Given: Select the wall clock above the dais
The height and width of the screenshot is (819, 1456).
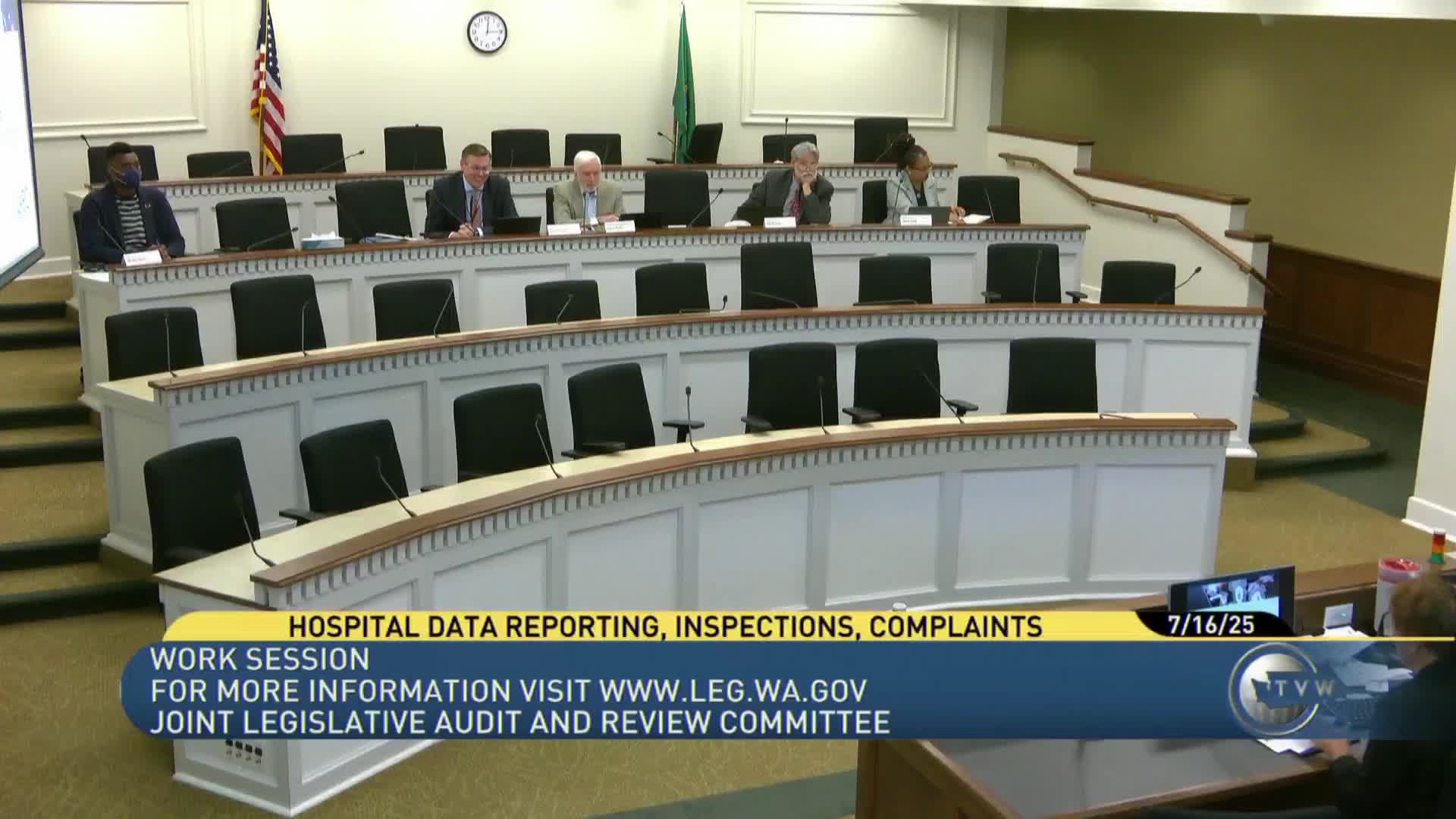Looking at the screenshot, I should click(x=485, y=32).
